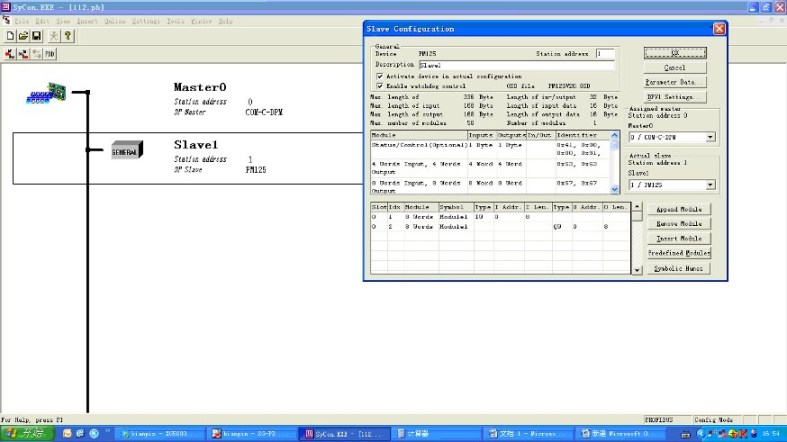This screenshot has height=442, width=787.
Task: Click the New file toolbar icon
Action: (9, 36)
